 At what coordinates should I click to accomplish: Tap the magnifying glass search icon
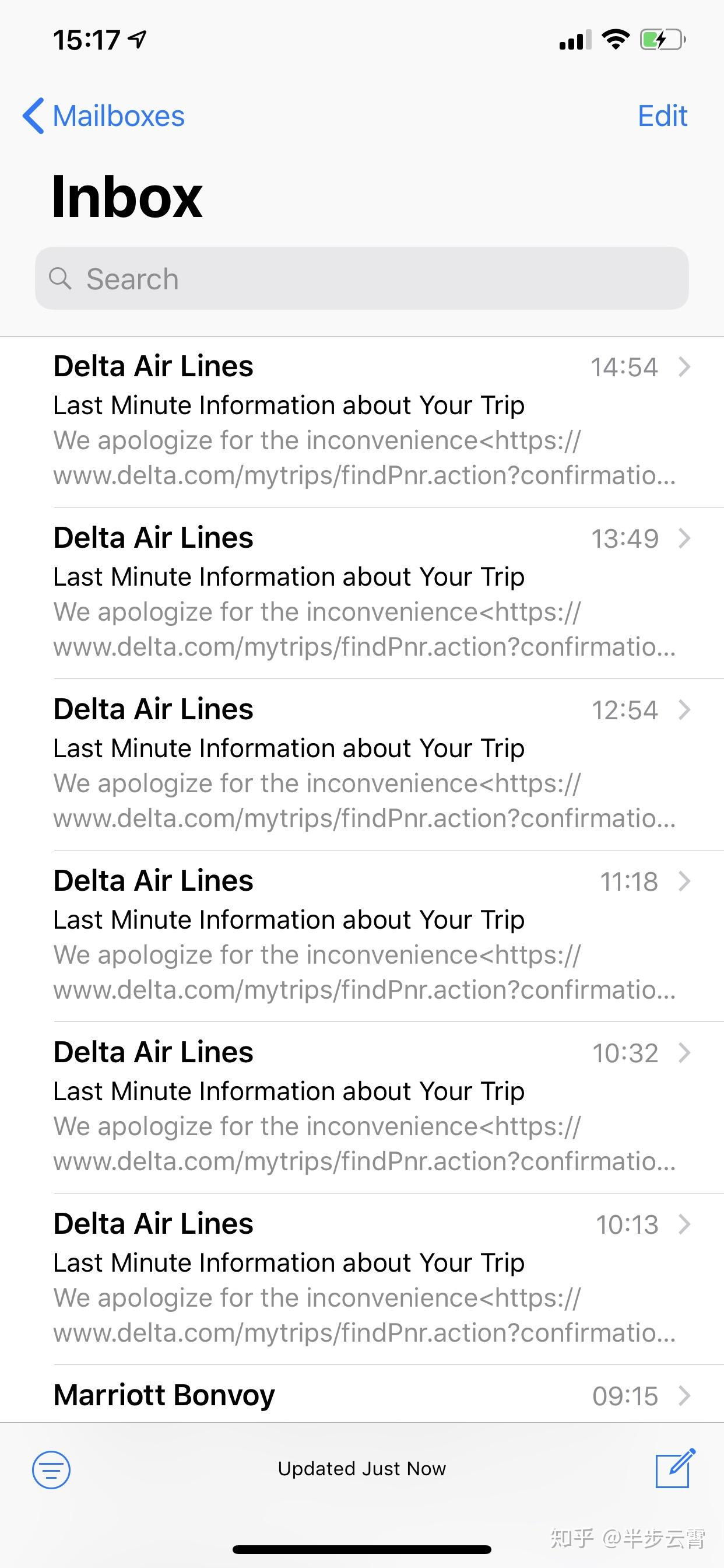[x=60, y=279]
